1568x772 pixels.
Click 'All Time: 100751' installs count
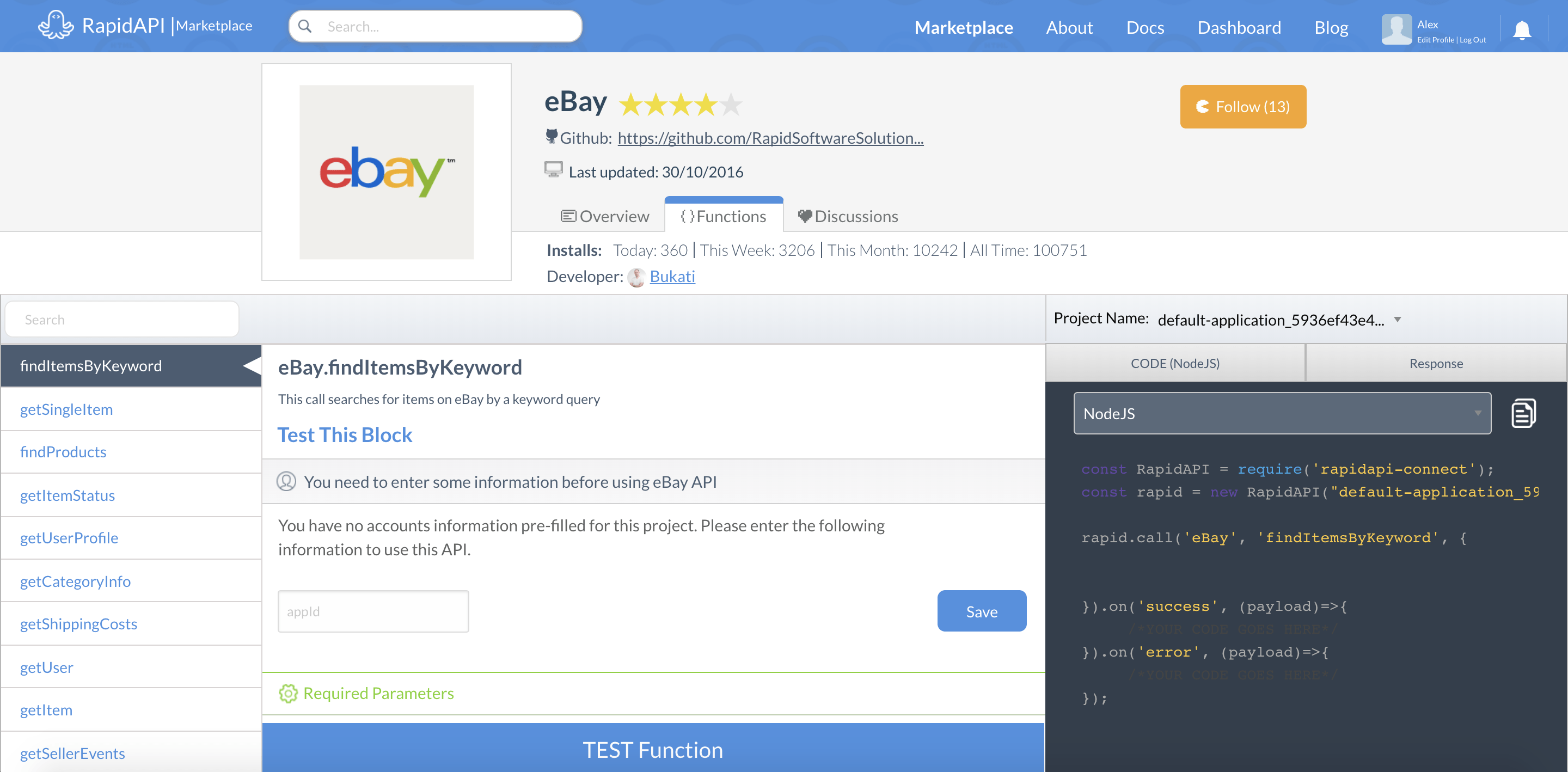(1028, 250)
